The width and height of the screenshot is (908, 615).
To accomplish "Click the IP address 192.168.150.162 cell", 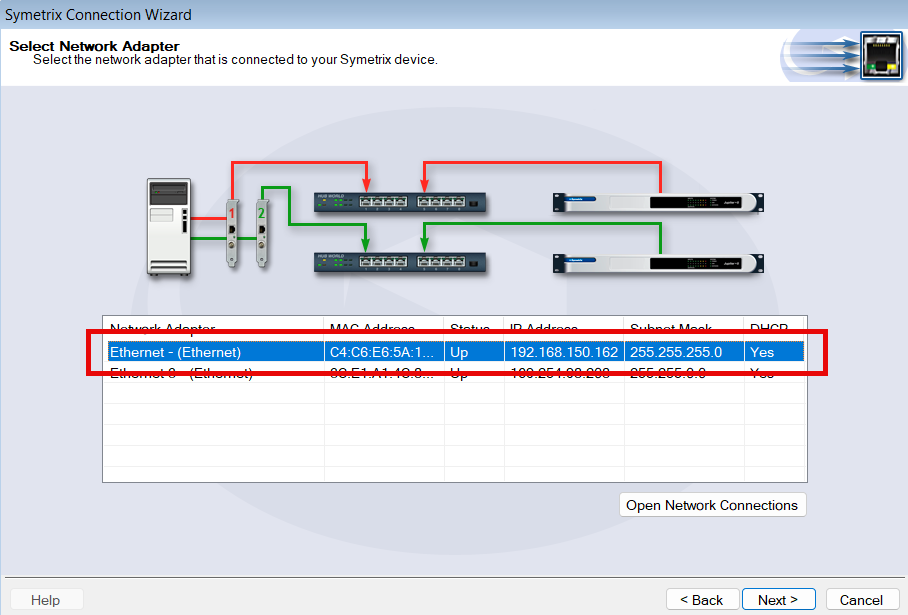I will tap(564, 352).
